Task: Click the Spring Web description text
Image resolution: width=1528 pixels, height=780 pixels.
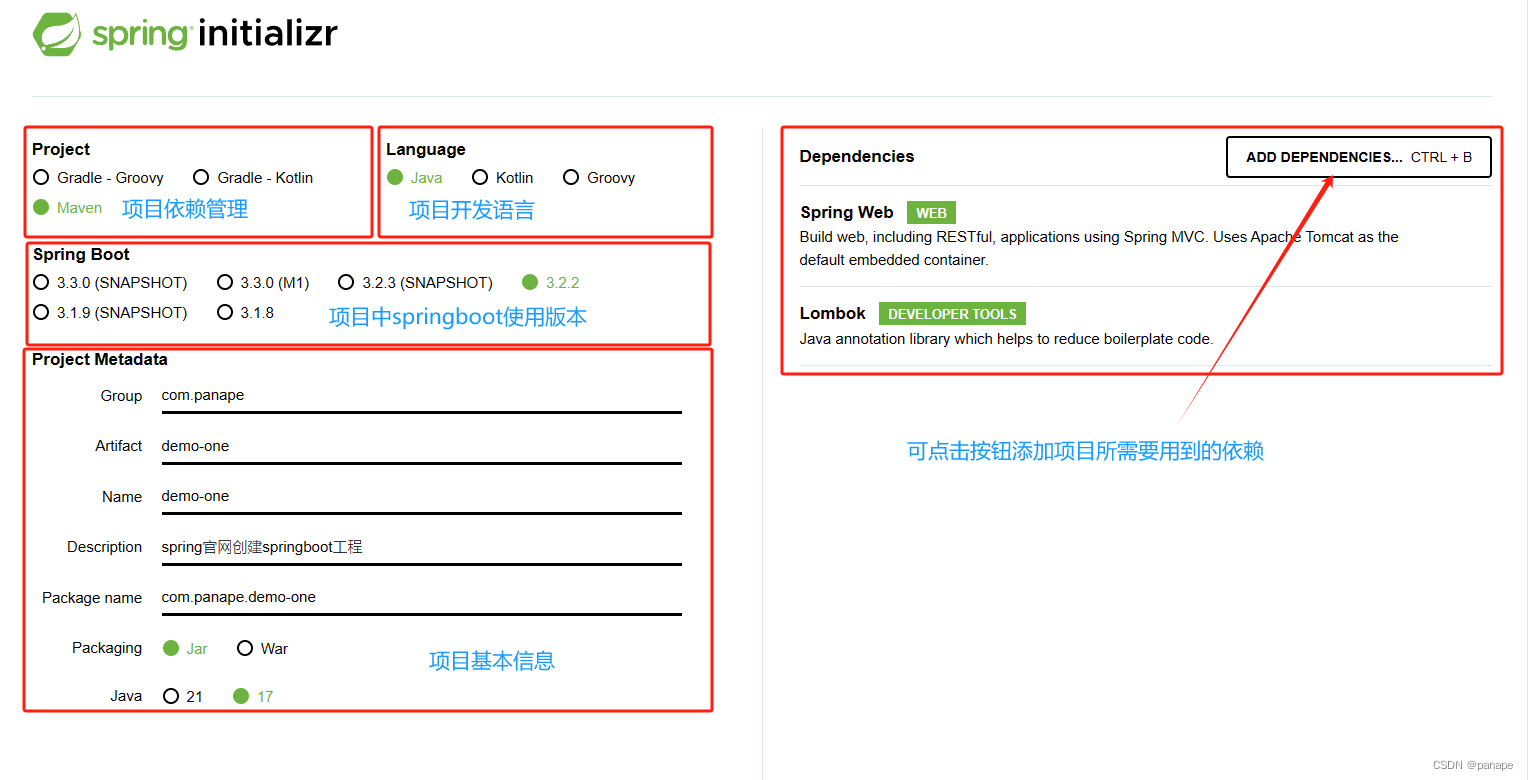Action: coord(1099,248)
